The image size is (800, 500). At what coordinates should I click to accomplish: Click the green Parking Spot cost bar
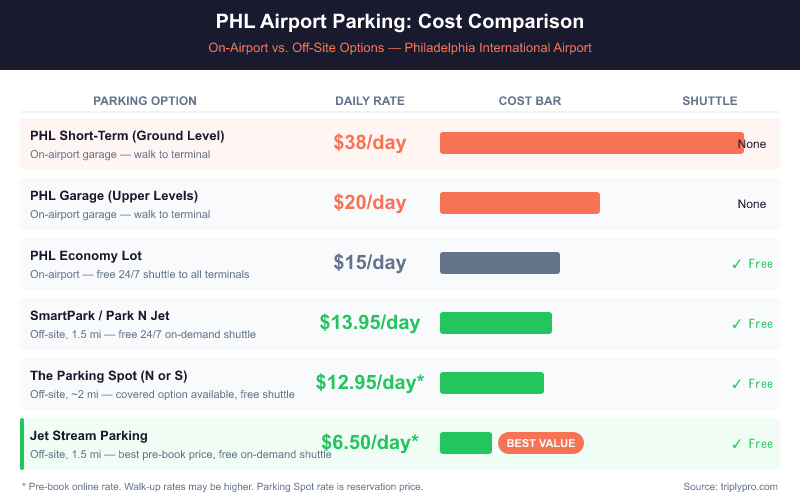coord(491,383)
